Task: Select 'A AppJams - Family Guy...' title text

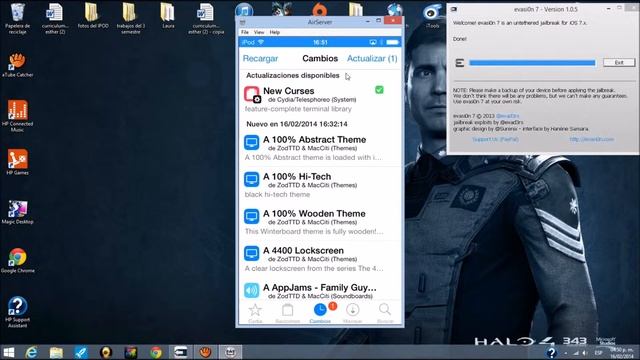Action: pos(320,287)
